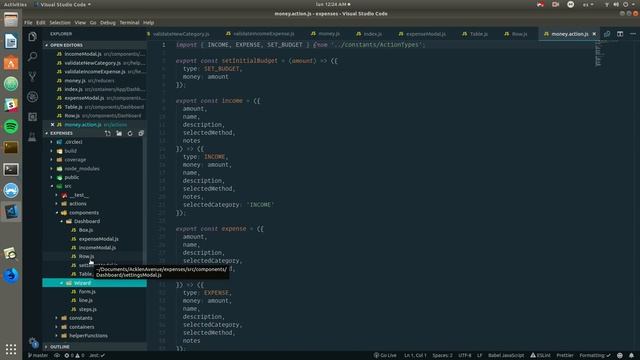The width and height of the screenshot is (640, 360).
Task: Open changes icon in editor title bar
Action: pos(607,34)
